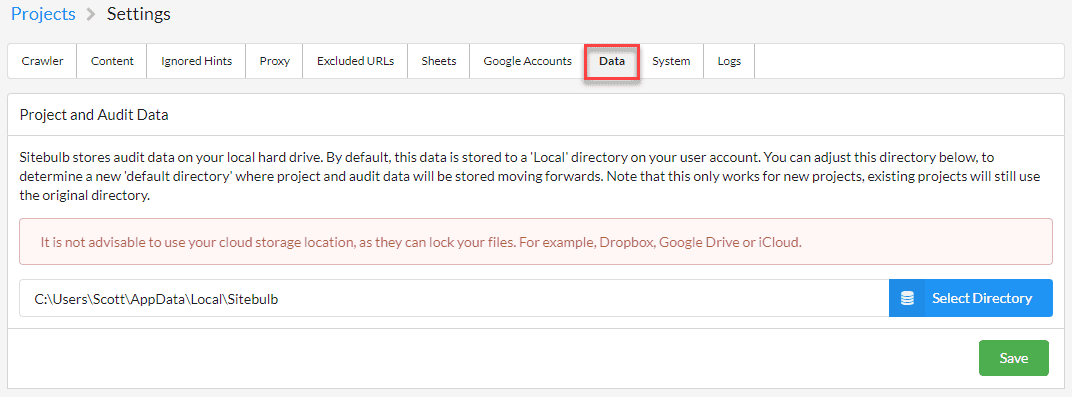Open the Projects breadcrumb link
Screen dimensions: 1072x397
point(44,14)
